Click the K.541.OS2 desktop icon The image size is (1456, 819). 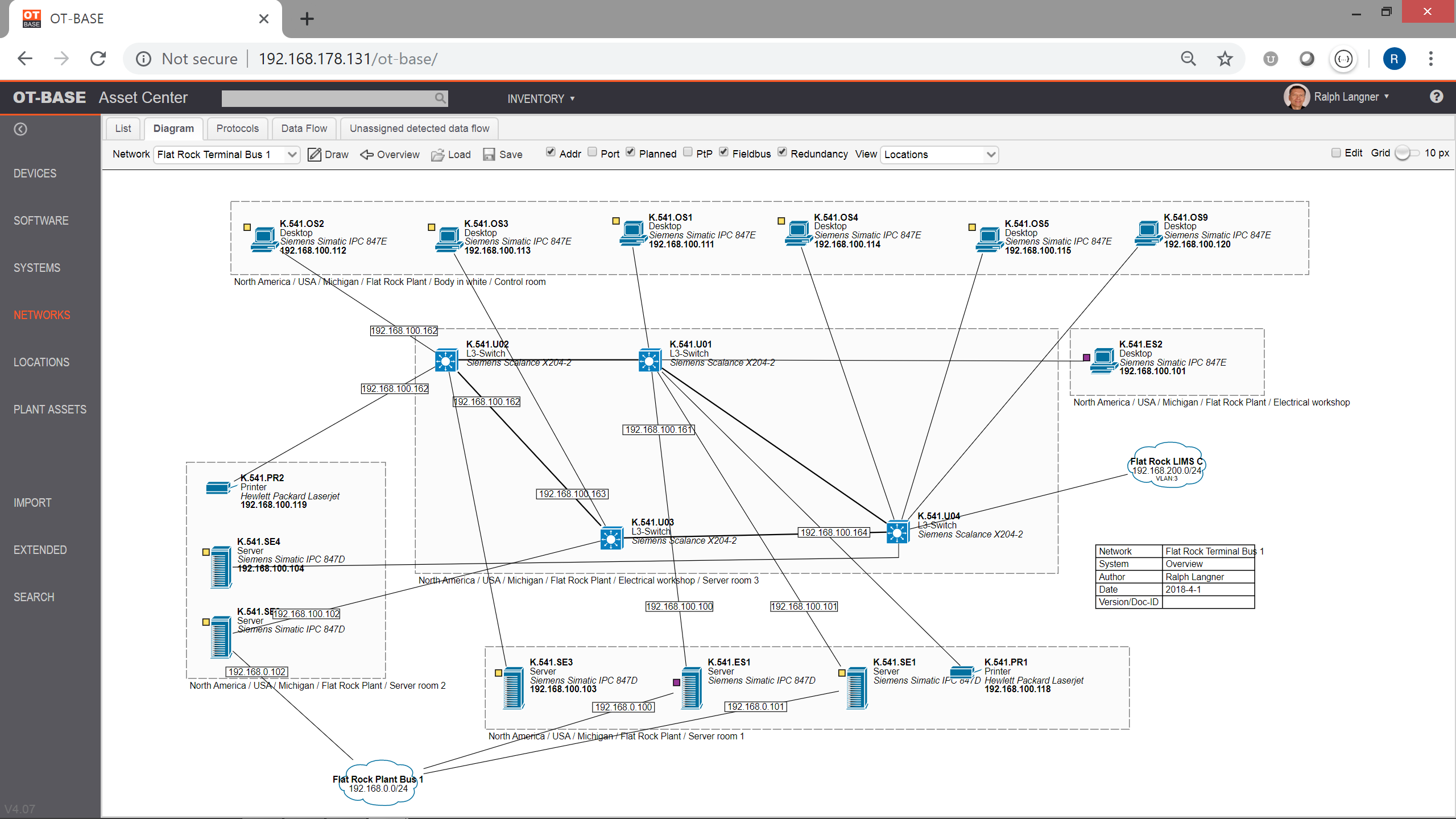(264, 239)
